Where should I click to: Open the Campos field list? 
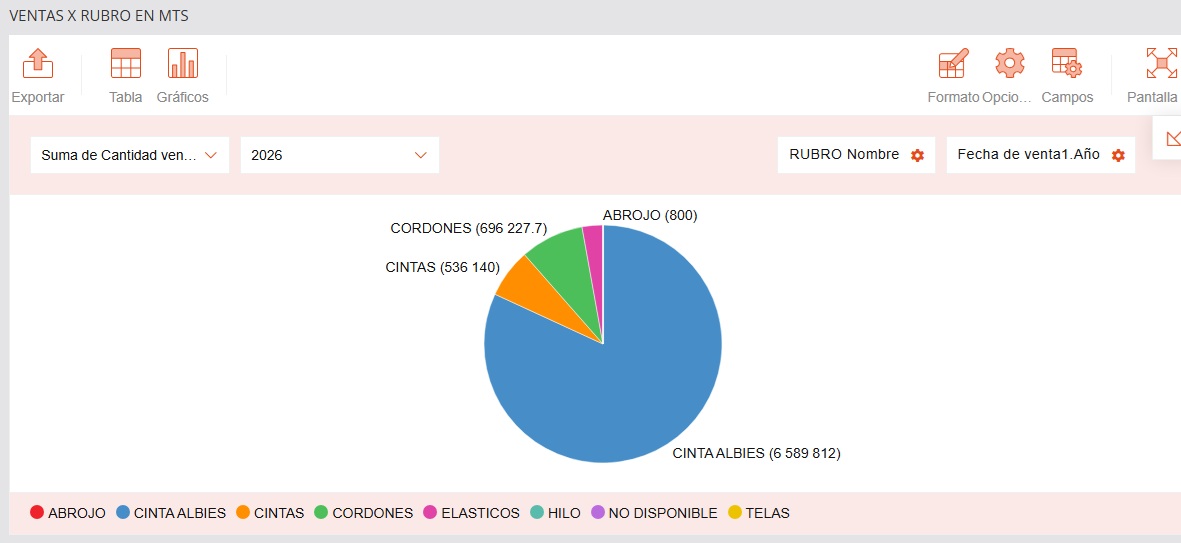[1066, 64]
